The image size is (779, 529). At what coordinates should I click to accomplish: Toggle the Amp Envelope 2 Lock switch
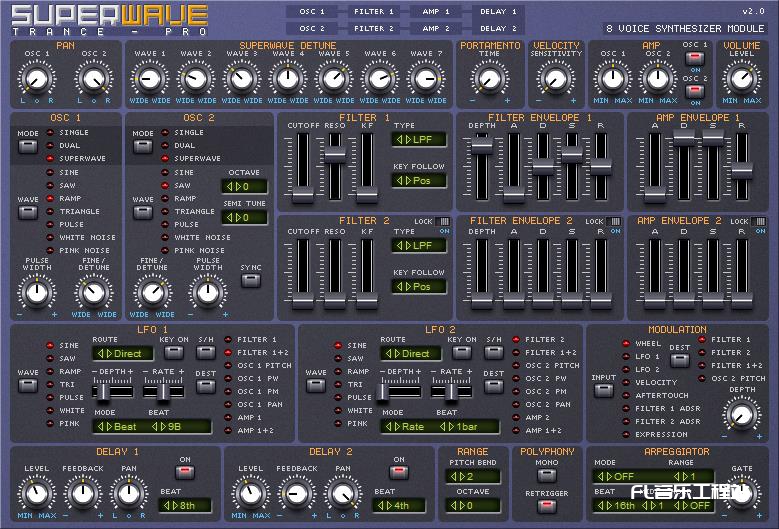click(759, 222)
